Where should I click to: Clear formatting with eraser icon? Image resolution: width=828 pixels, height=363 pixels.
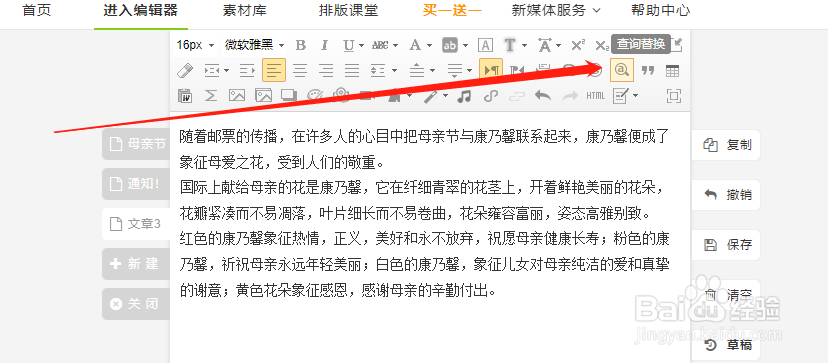point(185,70)
